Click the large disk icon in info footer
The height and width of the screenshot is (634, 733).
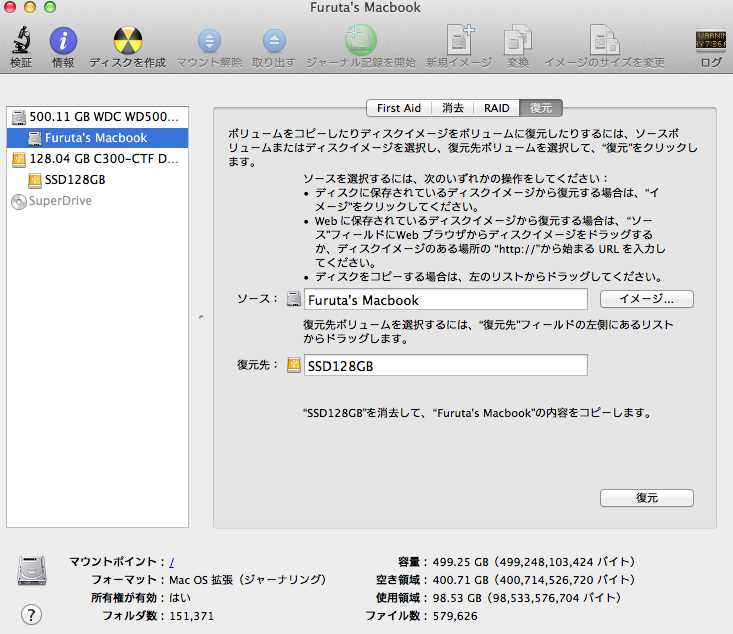[x=32, y=570]
